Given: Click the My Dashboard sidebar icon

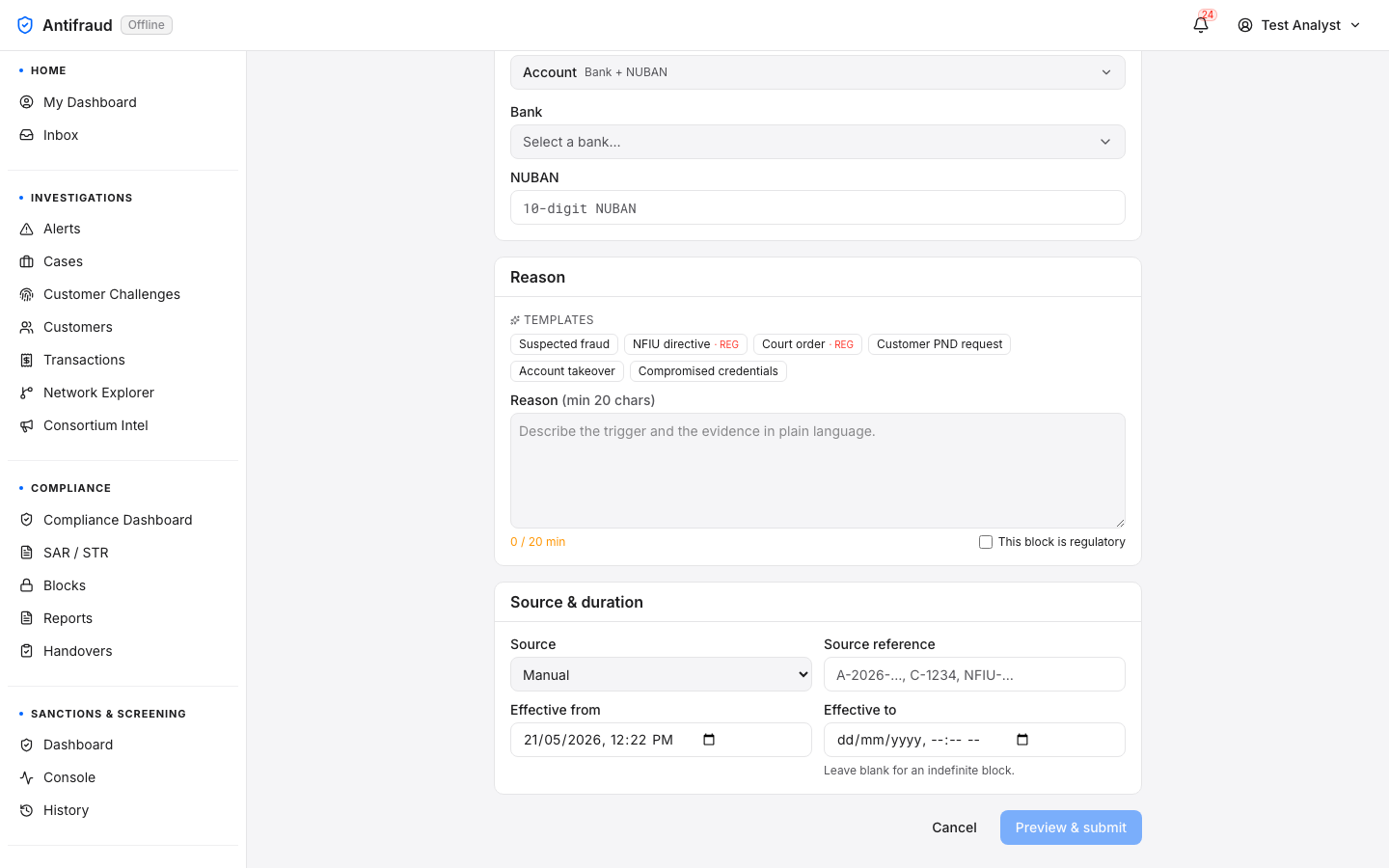Looking at the screenshot, I should (27, 102).
